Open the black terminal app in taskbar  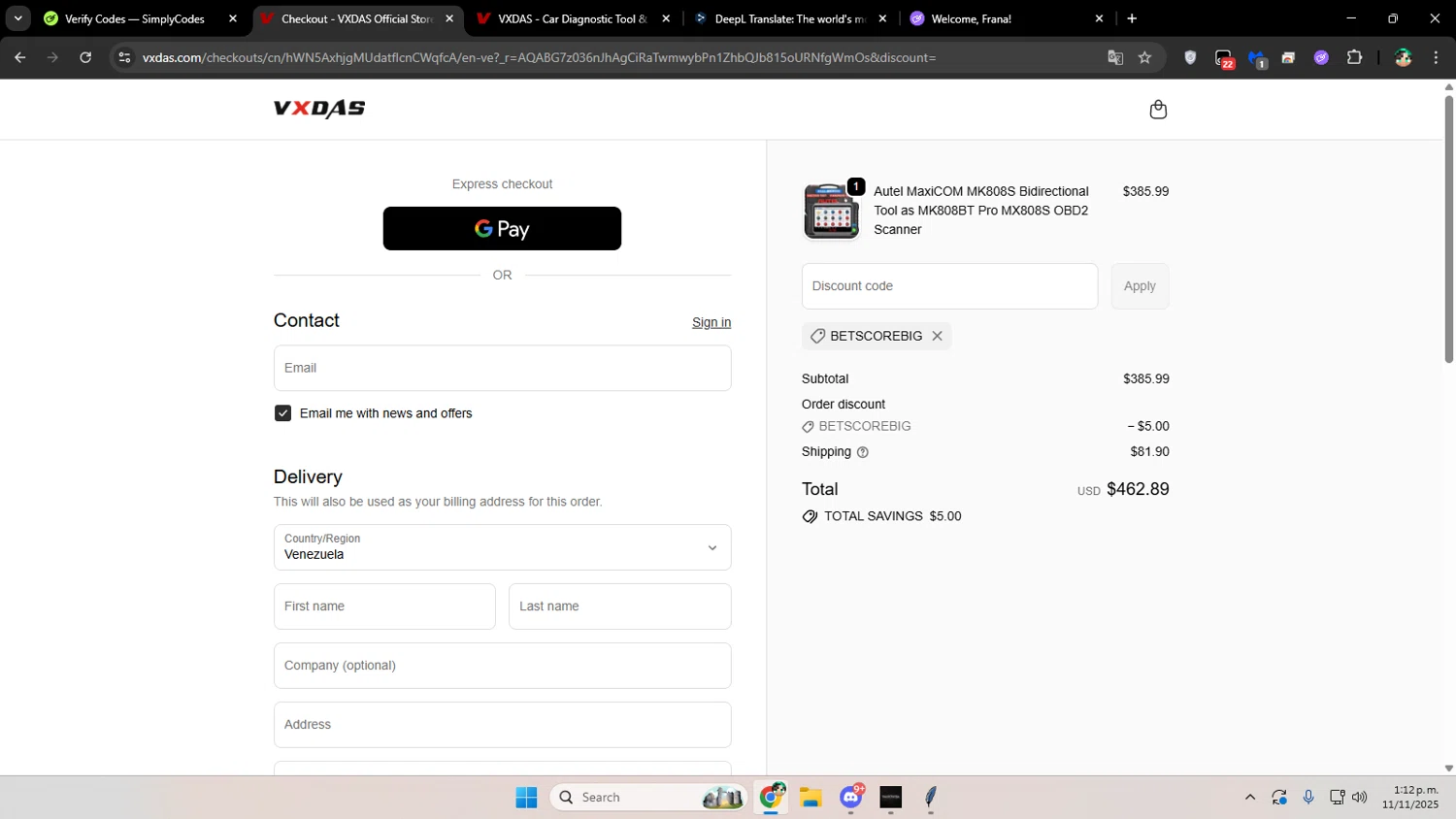pos(891,798)
